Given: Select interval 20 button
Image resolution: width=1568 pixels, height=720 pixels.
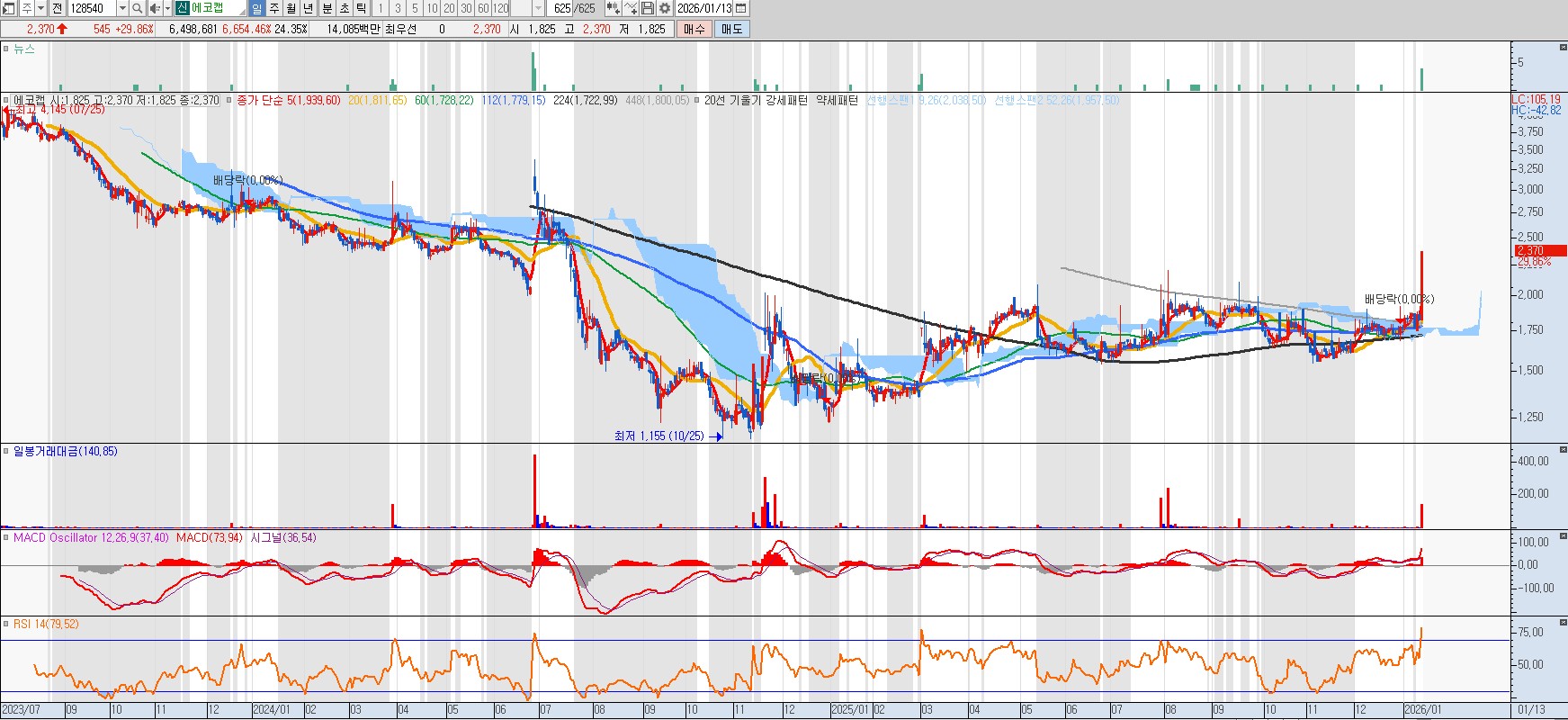Looking at the screenshot, I should pos(449,8).
